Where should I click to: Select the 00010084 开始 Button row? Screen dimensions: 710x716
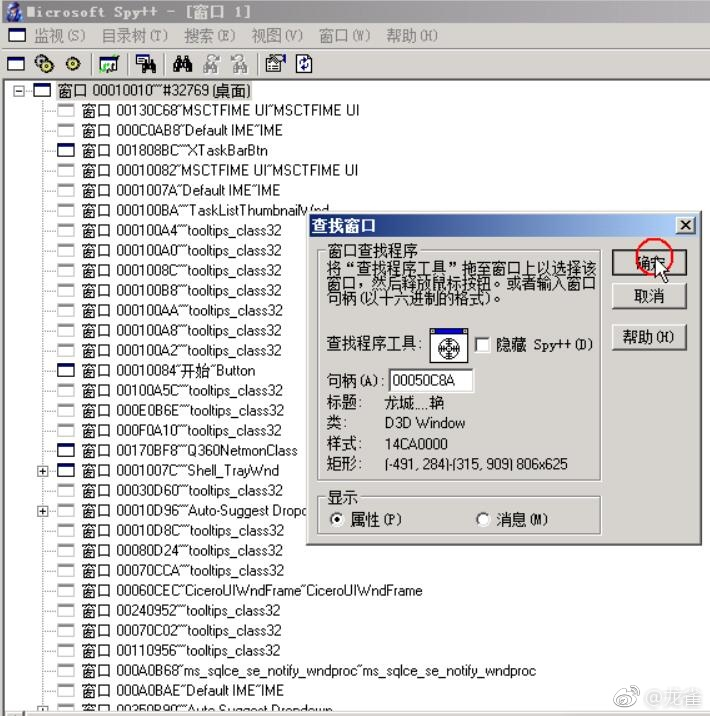[168, 370]
